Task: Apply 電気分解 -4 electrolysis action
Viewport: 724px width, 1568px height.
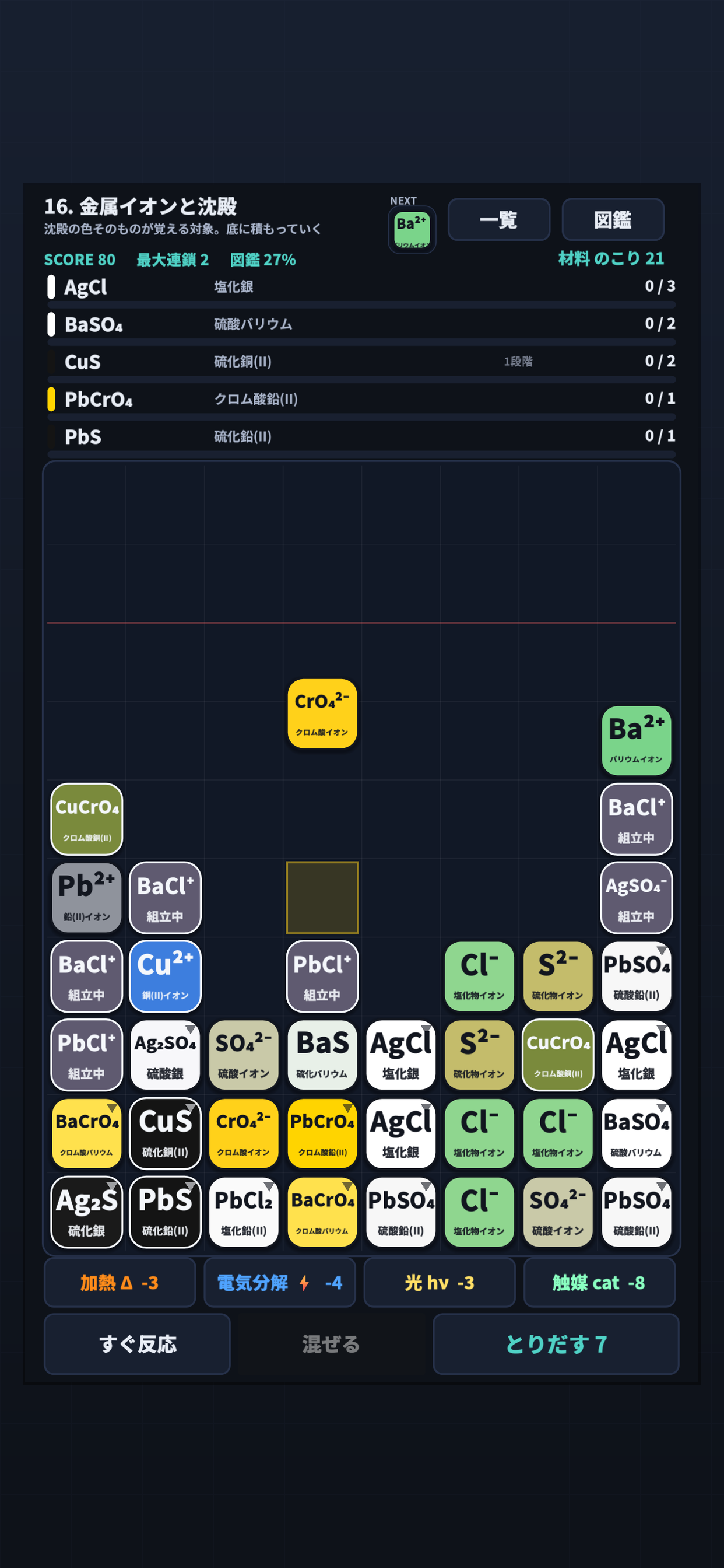Action: tap(279, 1283)
